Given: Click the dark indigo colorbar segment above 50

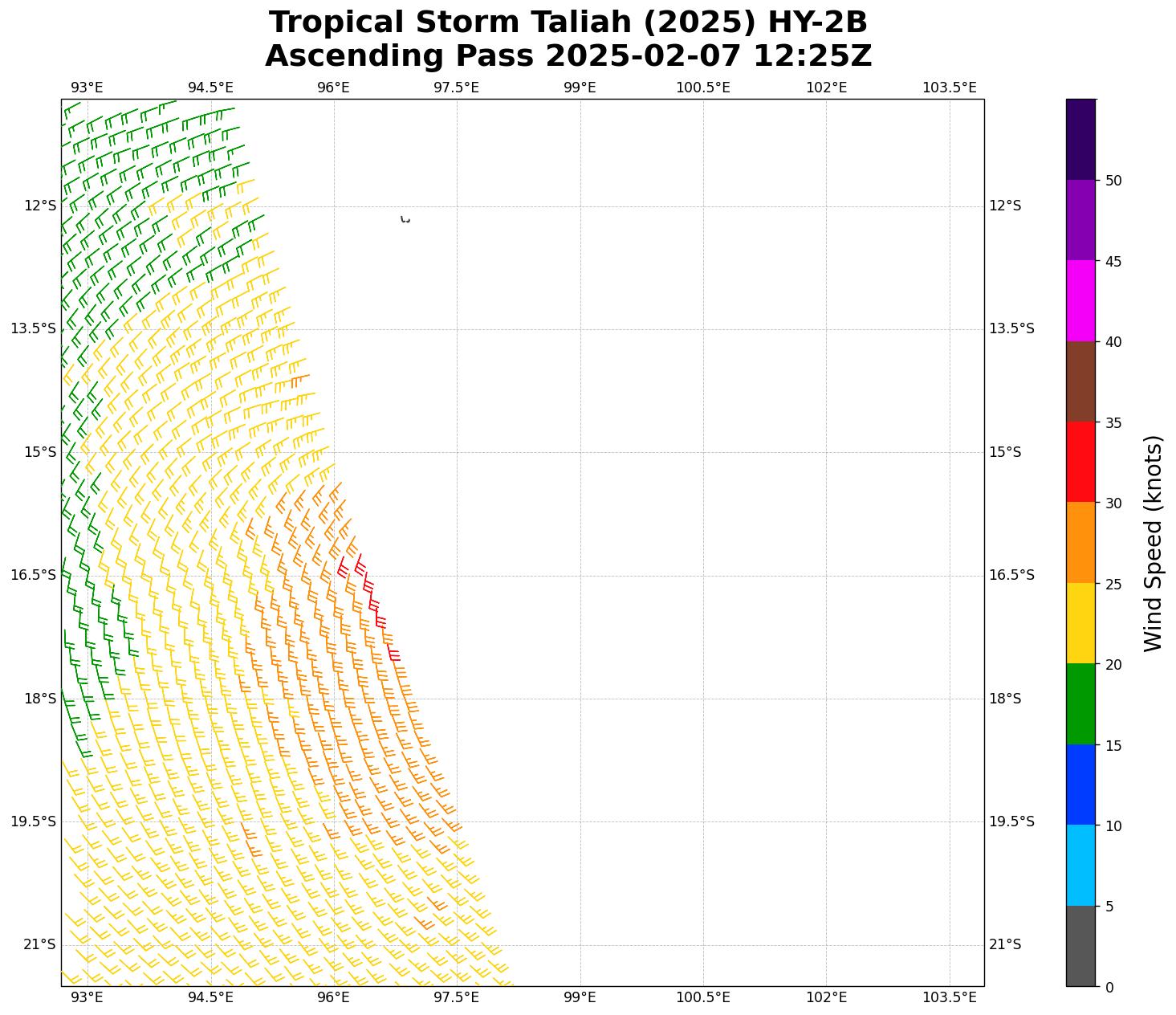Looking at the screenshot, I should pos(1080,139).
